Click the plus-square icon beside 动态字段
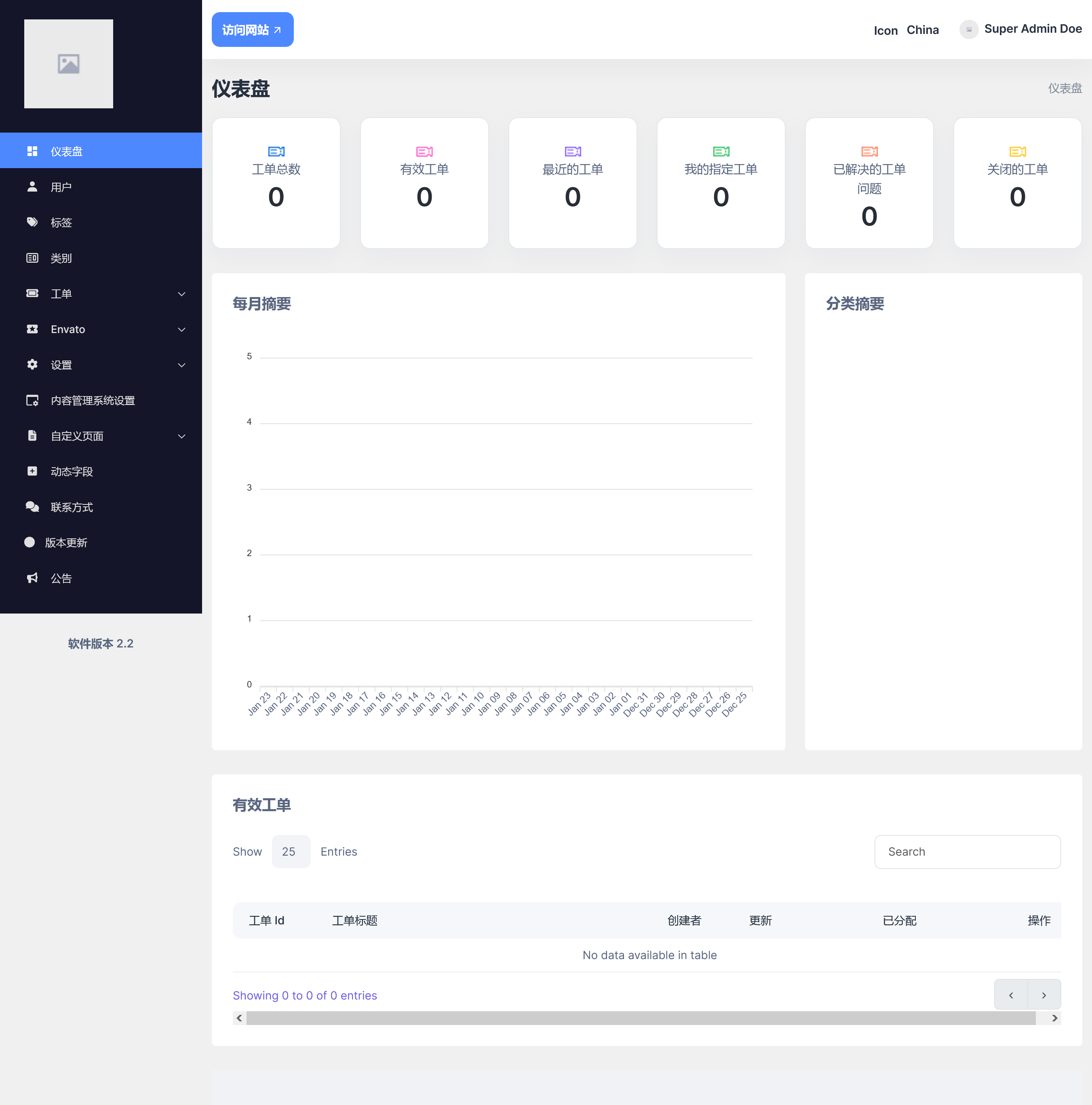 click(32, 471)
